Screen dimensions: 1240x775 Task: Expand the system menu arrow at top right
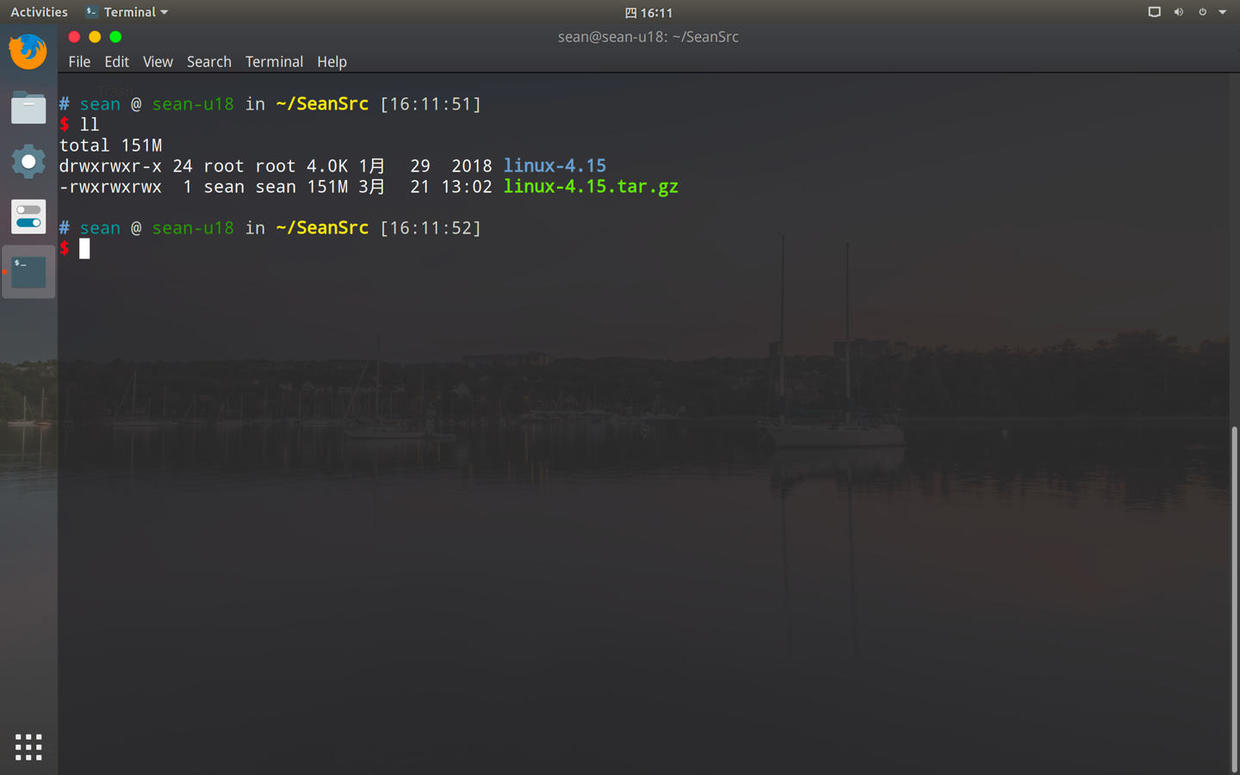pos(1222,12)
